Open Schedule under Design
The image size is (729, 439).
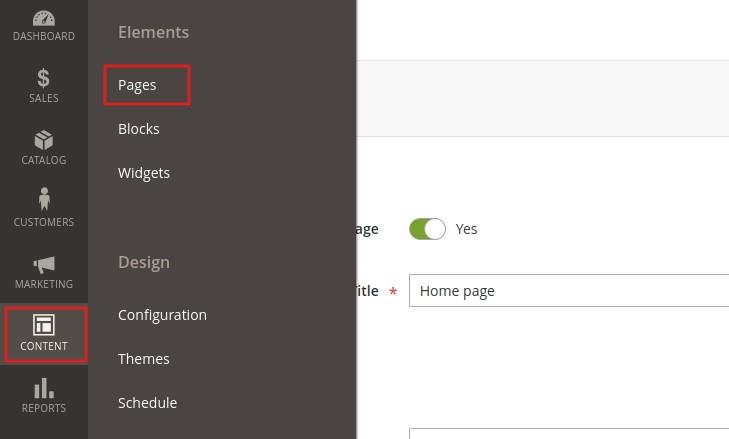click(x=147, y=403)
